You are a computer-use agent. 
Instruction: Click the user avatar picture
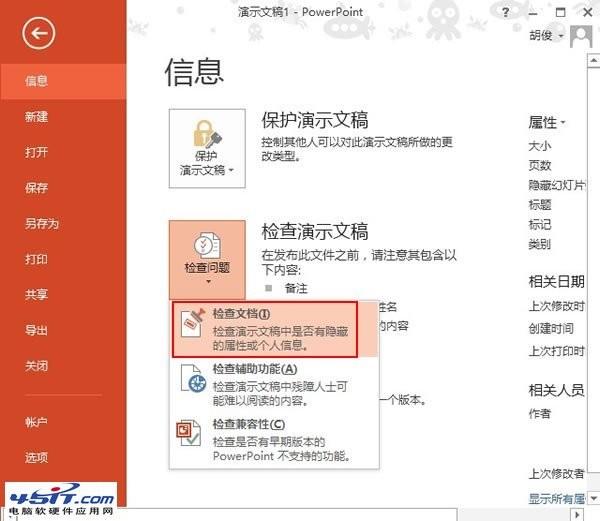click(x=581, y=36)
